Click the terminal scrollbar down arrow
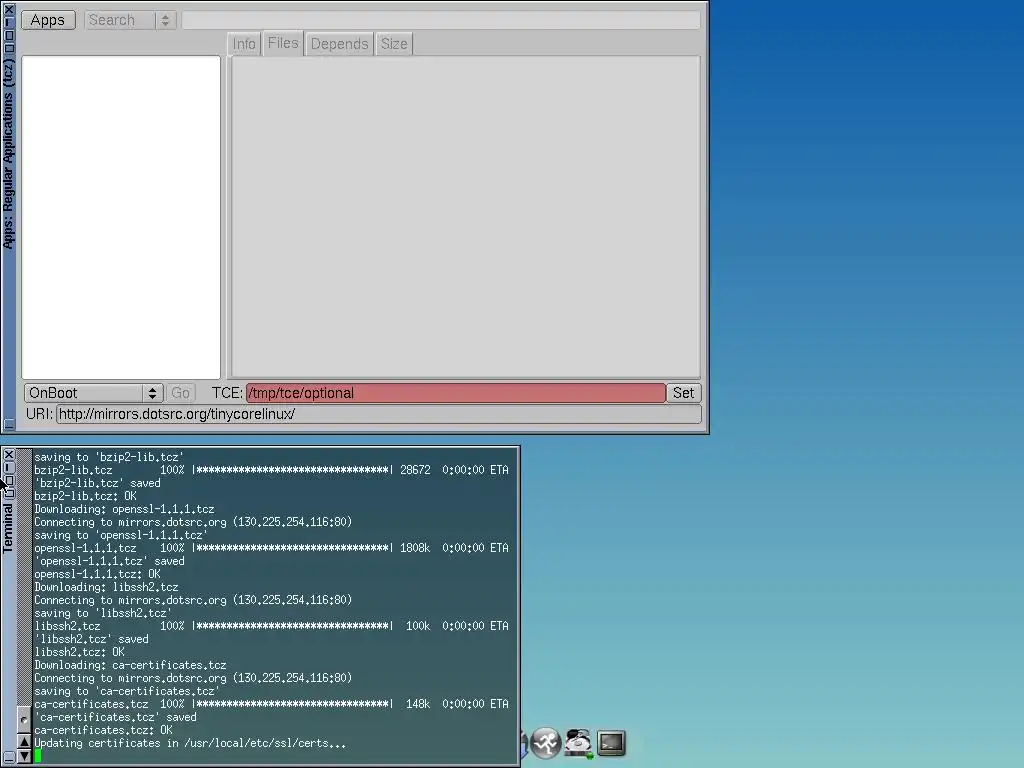This screenshot has height=768, width=1024. click(24, 756)
